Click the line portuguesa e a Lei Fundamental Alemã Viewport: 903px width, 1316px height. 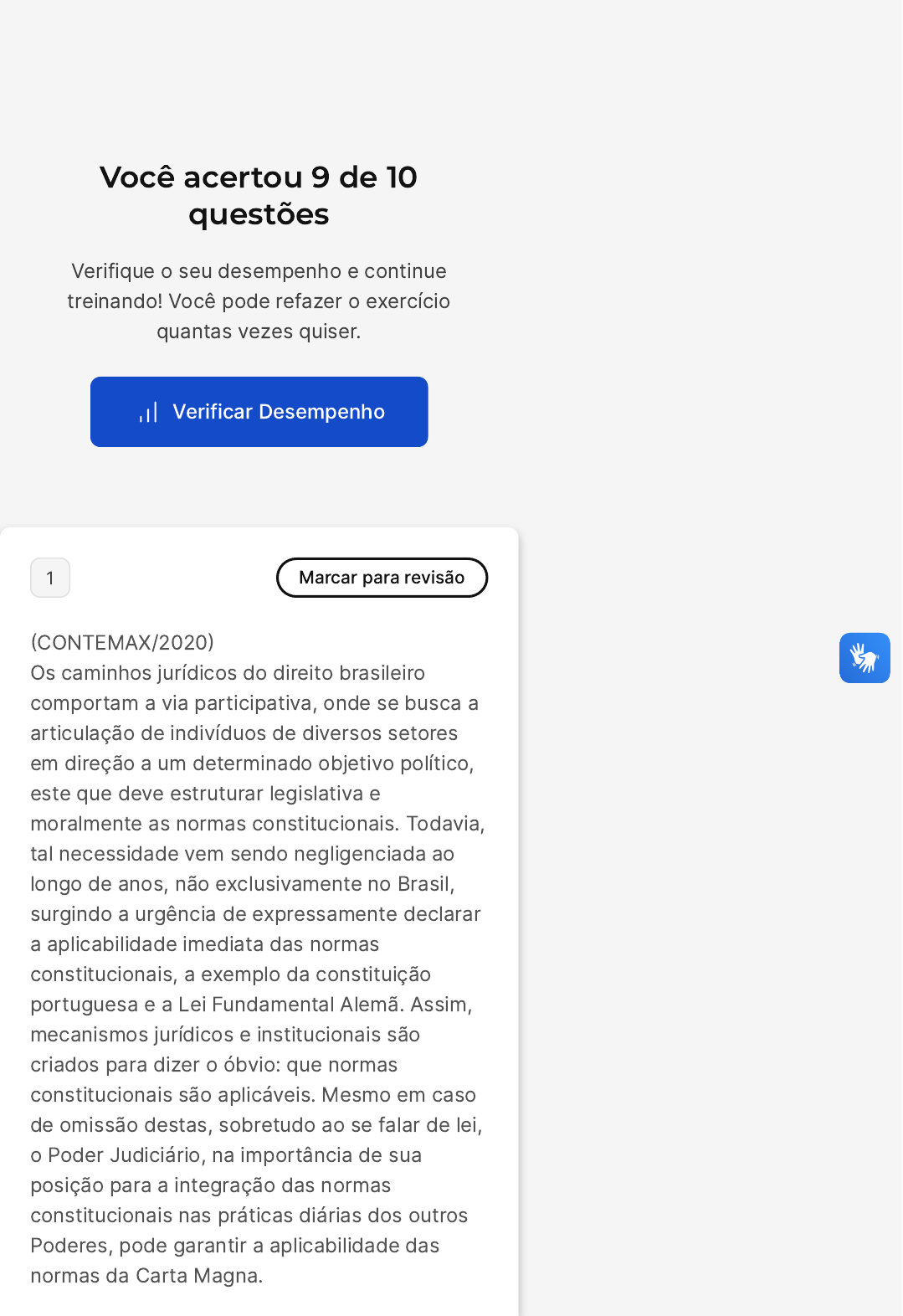(251, 1005)
